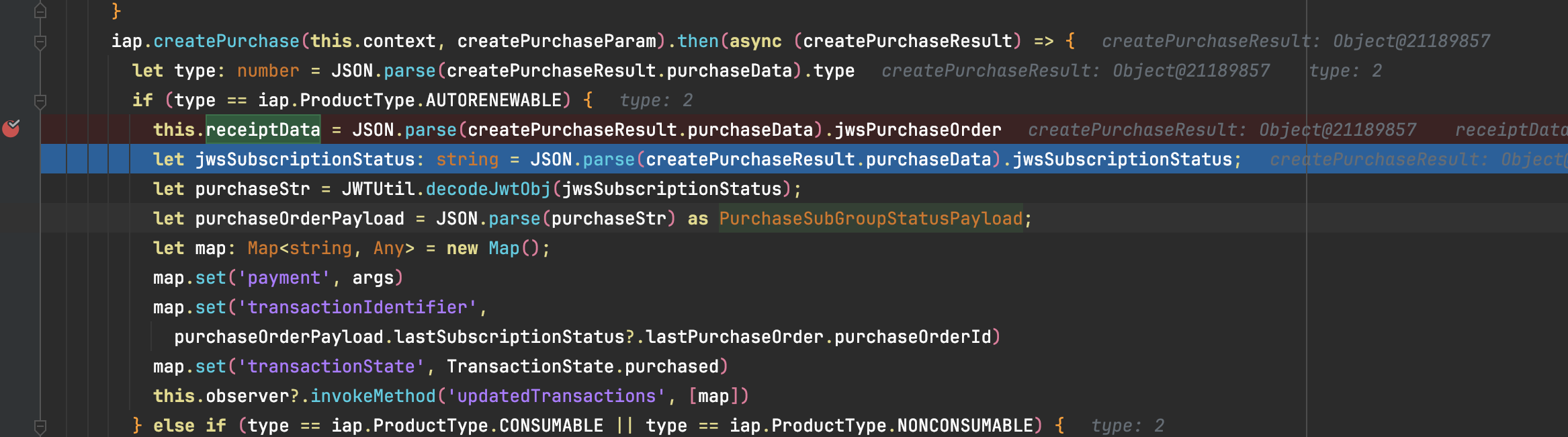Click the highlighted receiptData property

[x=263, y=130]
